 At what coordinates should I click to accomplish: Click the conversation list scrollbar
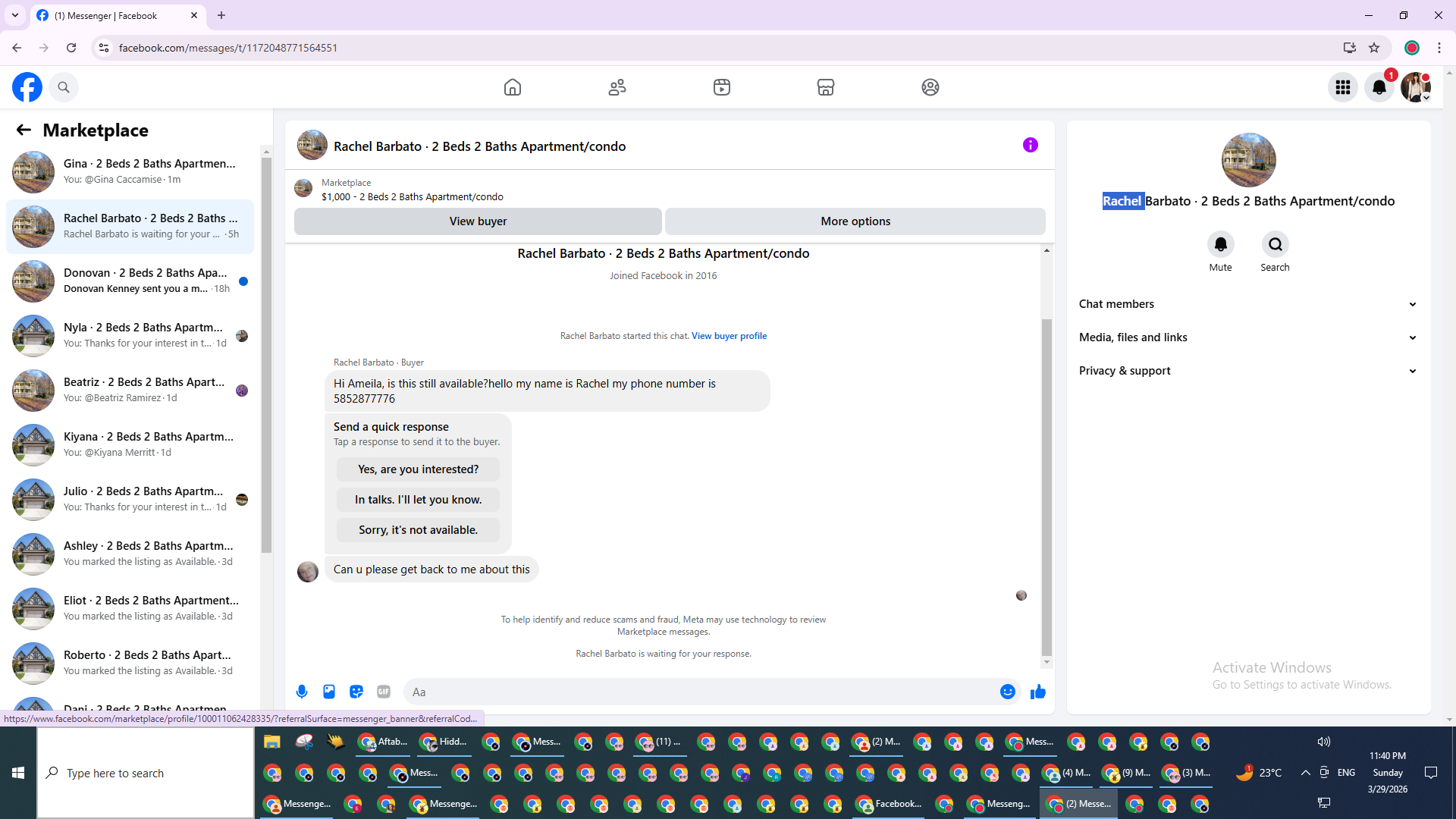[266, 355]
